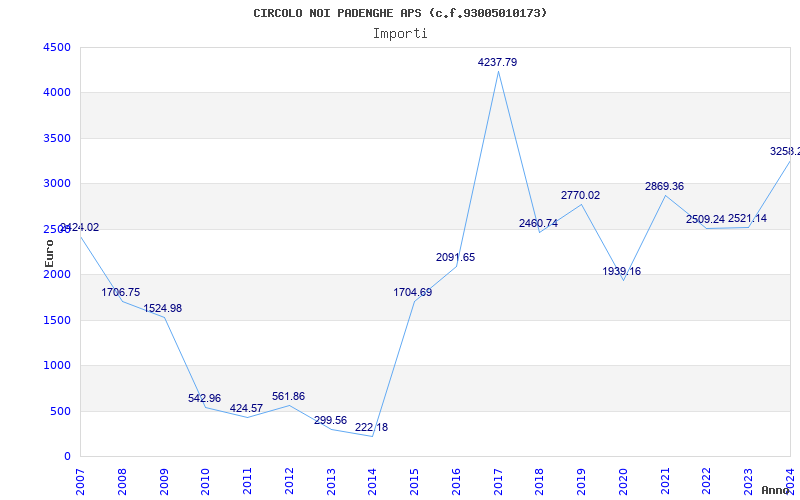Image resolution: width=800 pixels, height=500 pixels.
Task: Click the 2017 x-axis year
Action: click(x=498, y=482)
